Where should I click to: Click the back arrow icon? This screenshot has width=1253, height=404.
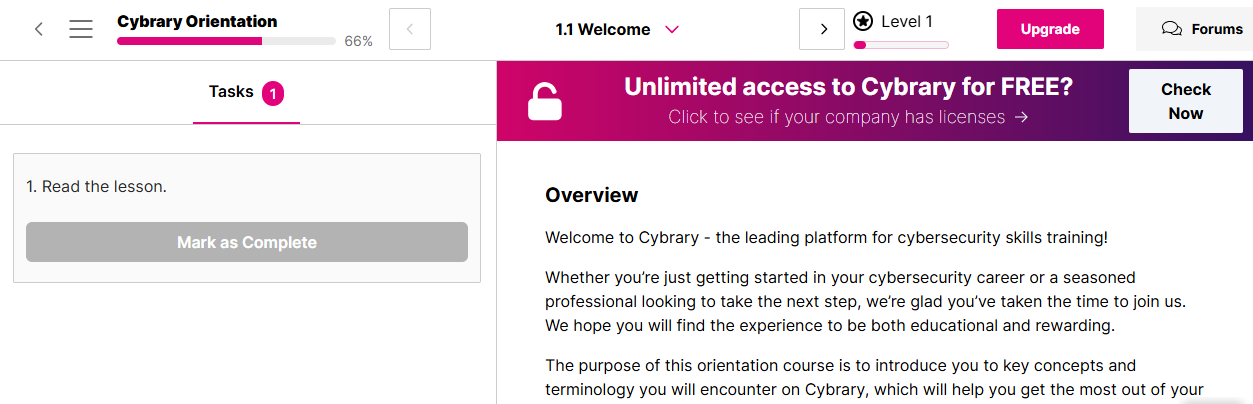coord(39,29)
